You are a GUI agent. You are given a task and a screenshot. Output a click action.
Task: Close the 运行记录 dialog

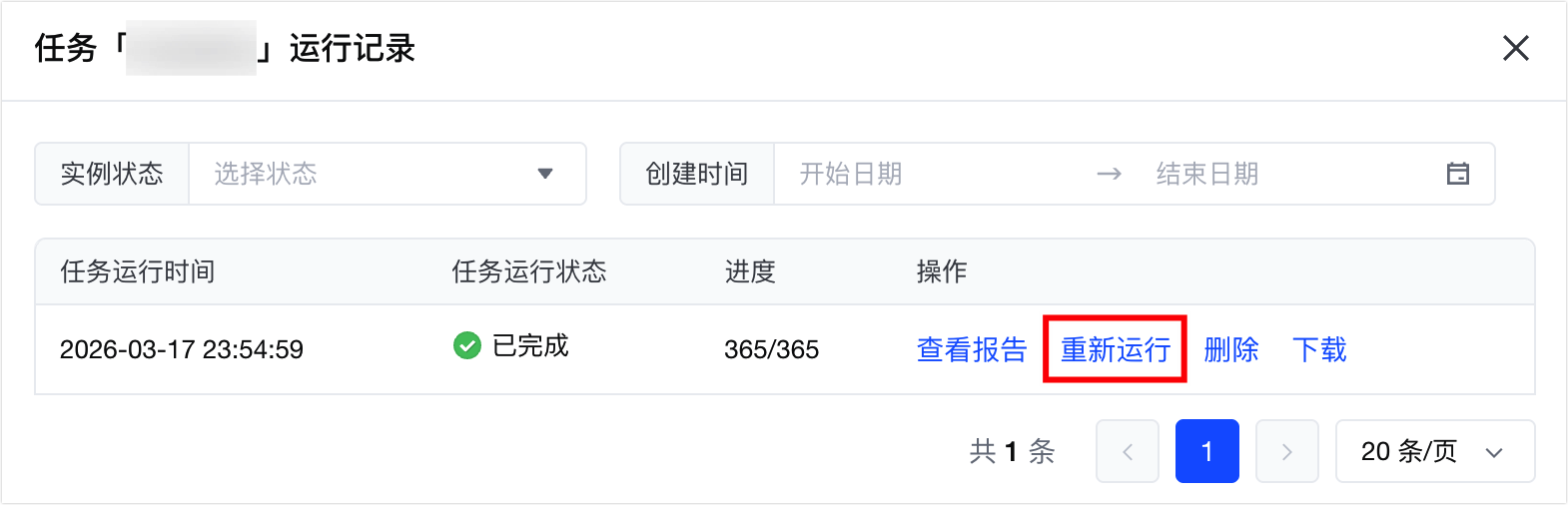[1515, 48]
